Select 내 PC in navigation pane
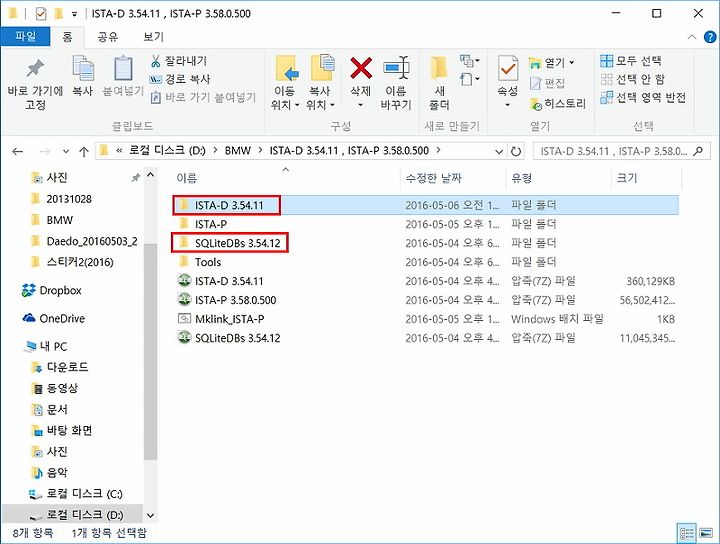Screen dimensions: 720x544 (46, 346)
